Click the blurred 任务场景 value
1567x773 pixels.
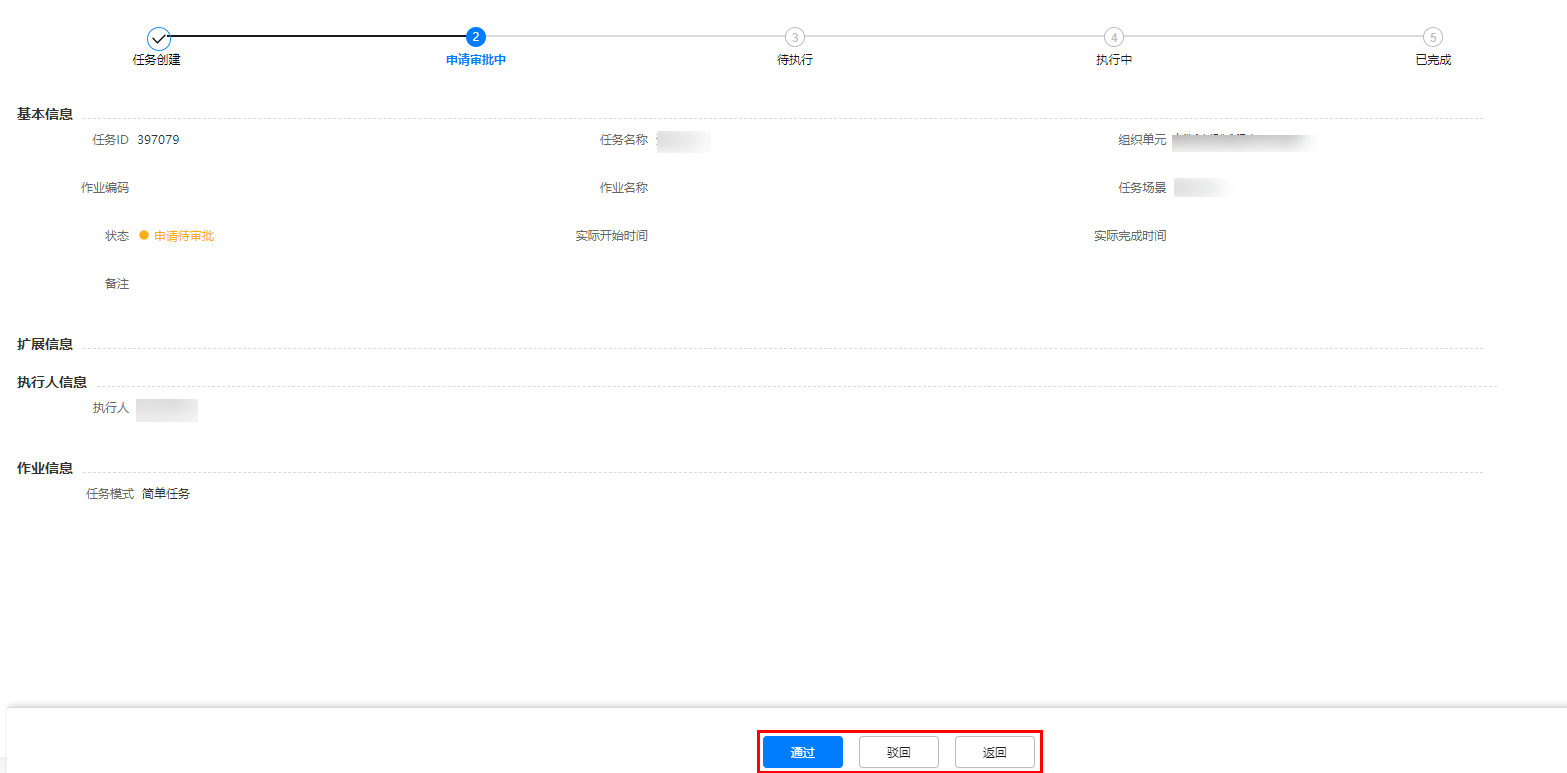1202,188
